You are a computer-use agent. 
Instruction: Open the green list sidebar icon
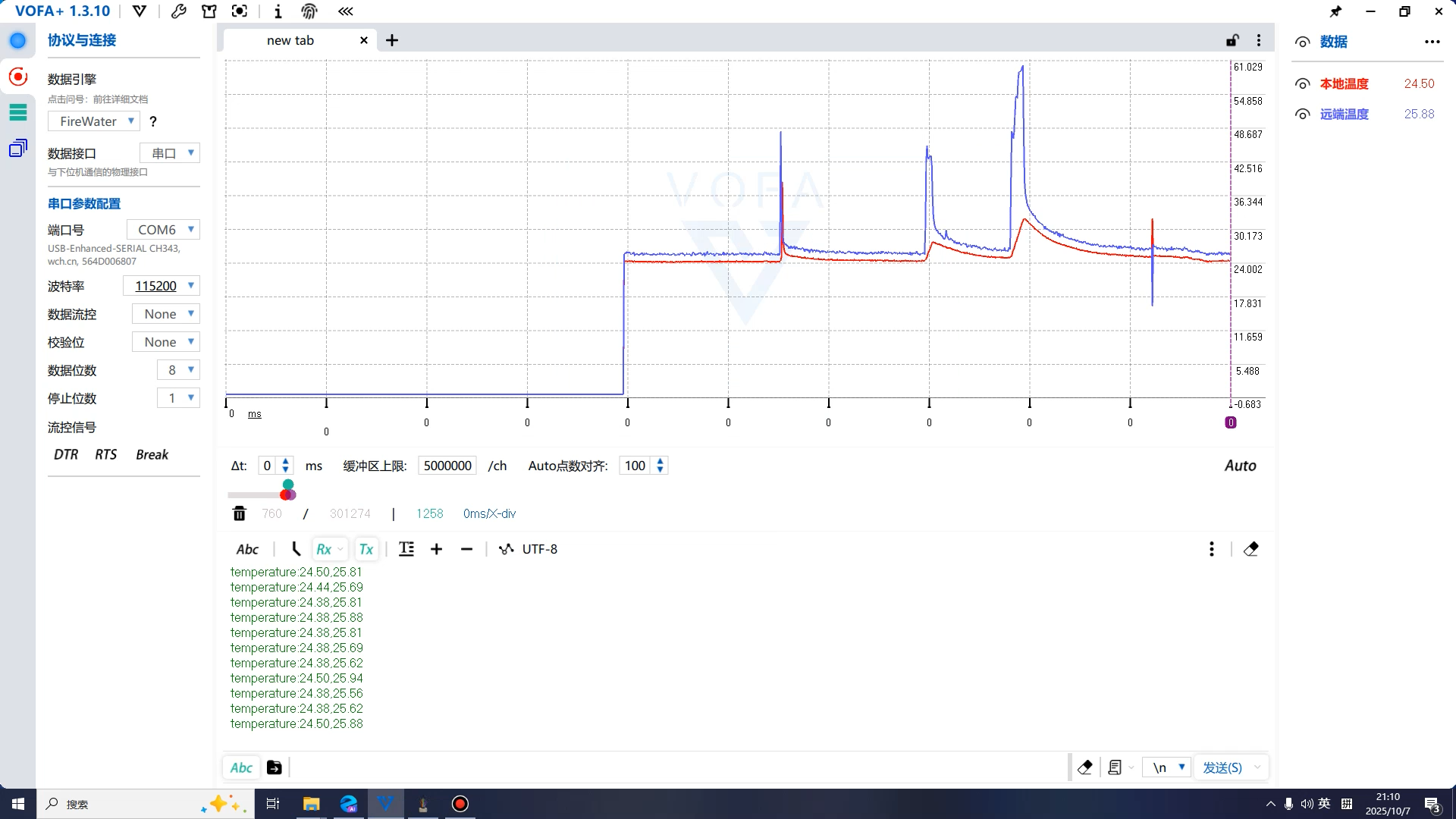pyautogui.click(x=17, y=112)
